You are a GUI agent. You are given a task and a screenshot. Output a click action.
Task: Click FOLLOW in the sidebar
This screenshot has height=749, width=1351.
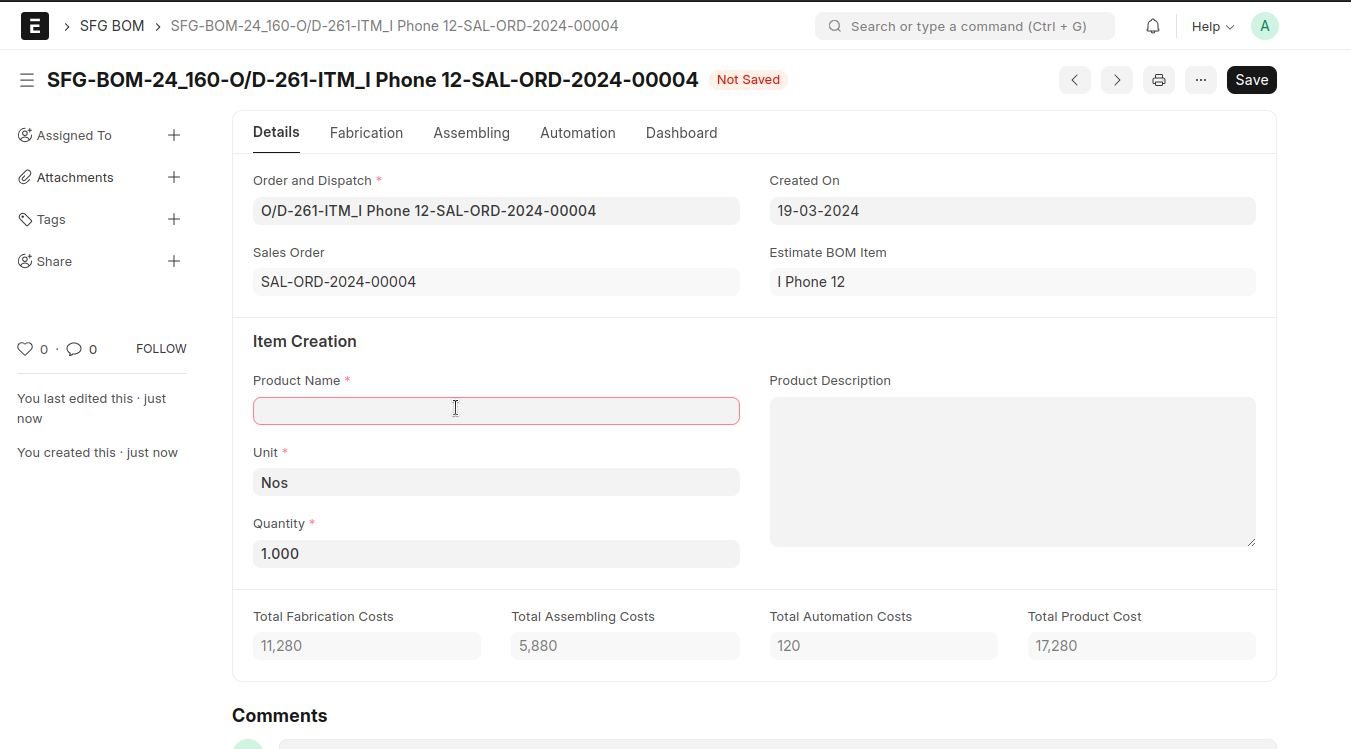(x=161, y=349)
